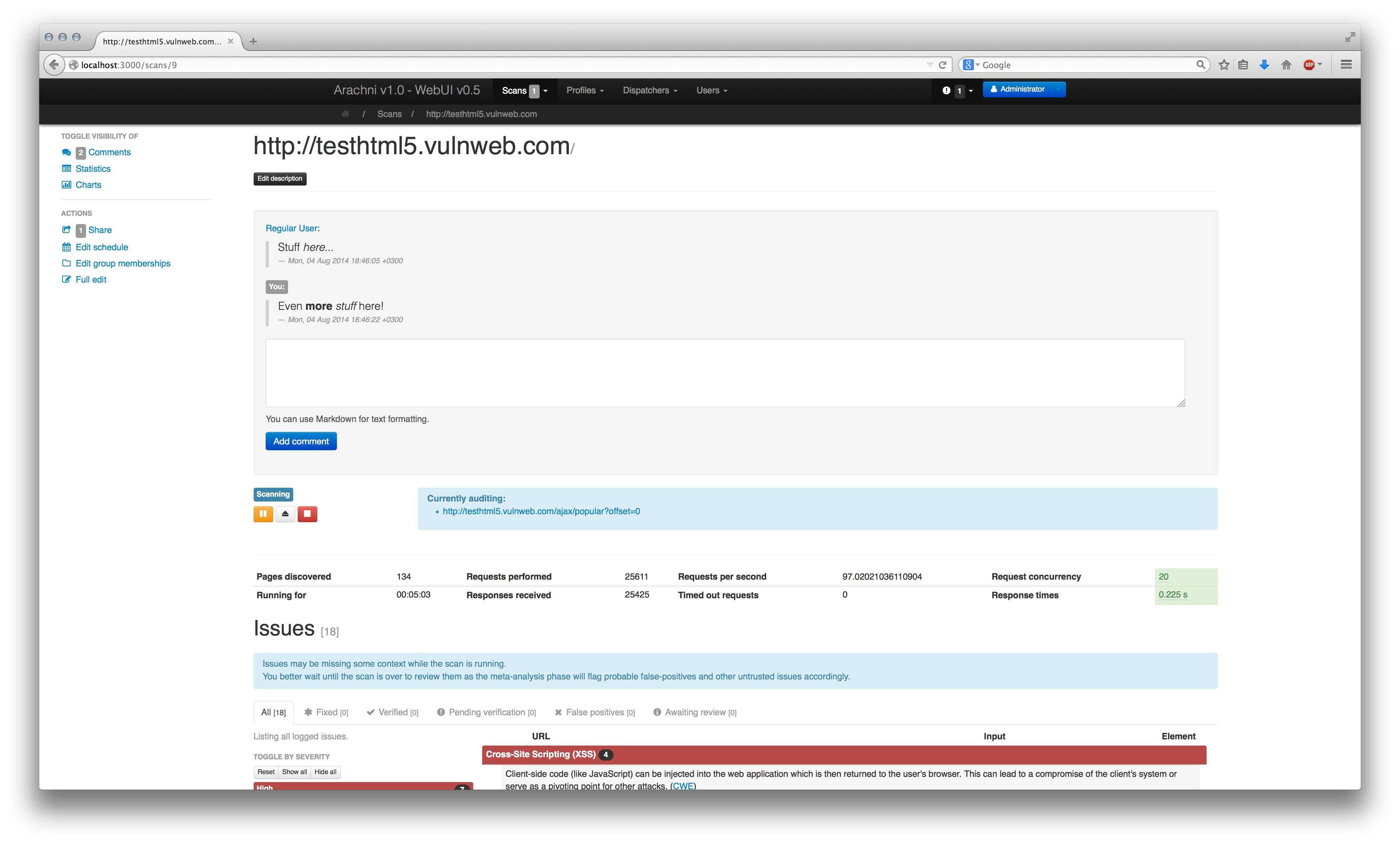
Task: Click in the comment text area
Action: [725, 373]
